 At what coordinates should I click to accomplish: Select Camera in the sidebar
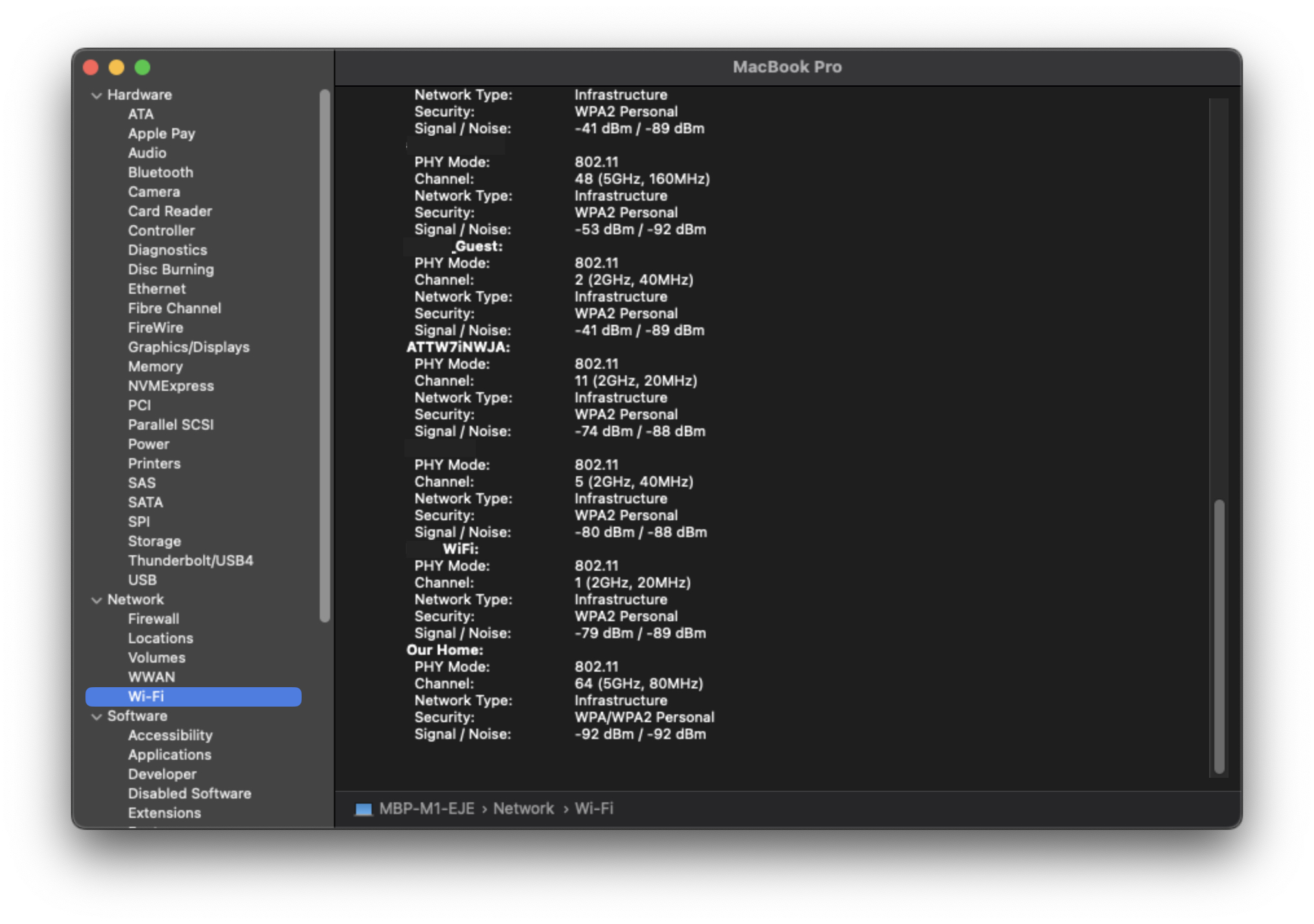point(154,192)
